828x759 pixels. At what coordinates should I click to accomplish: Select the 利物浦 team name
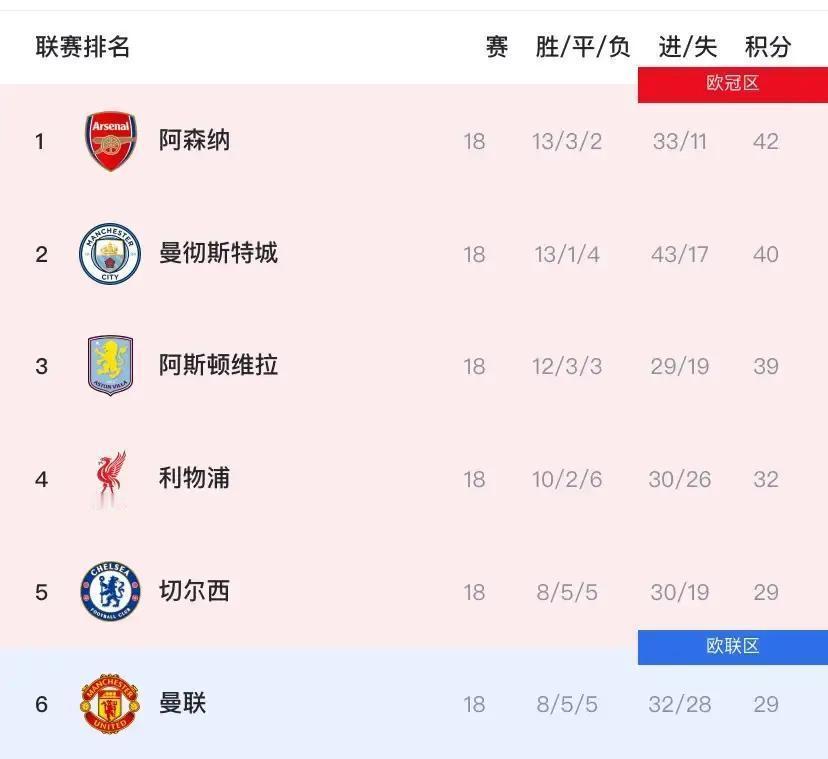[x=194, y=478]
